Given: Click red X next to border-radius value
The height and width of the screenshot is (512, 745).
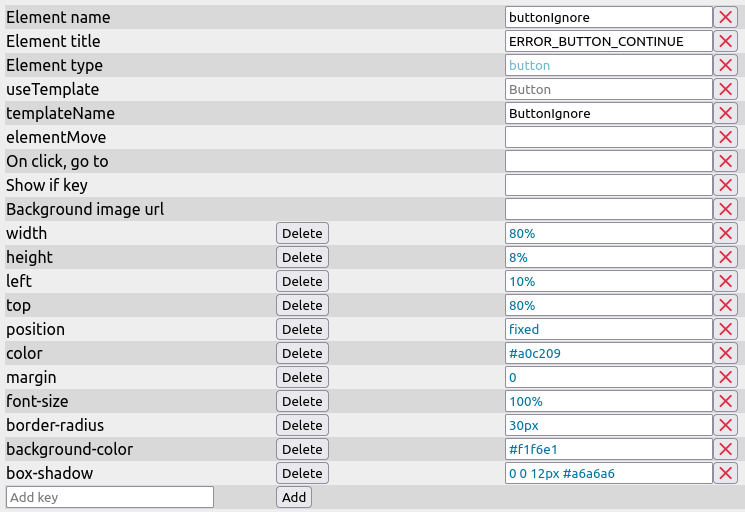Looking at the screenshot, I should (x=726, y=425).
